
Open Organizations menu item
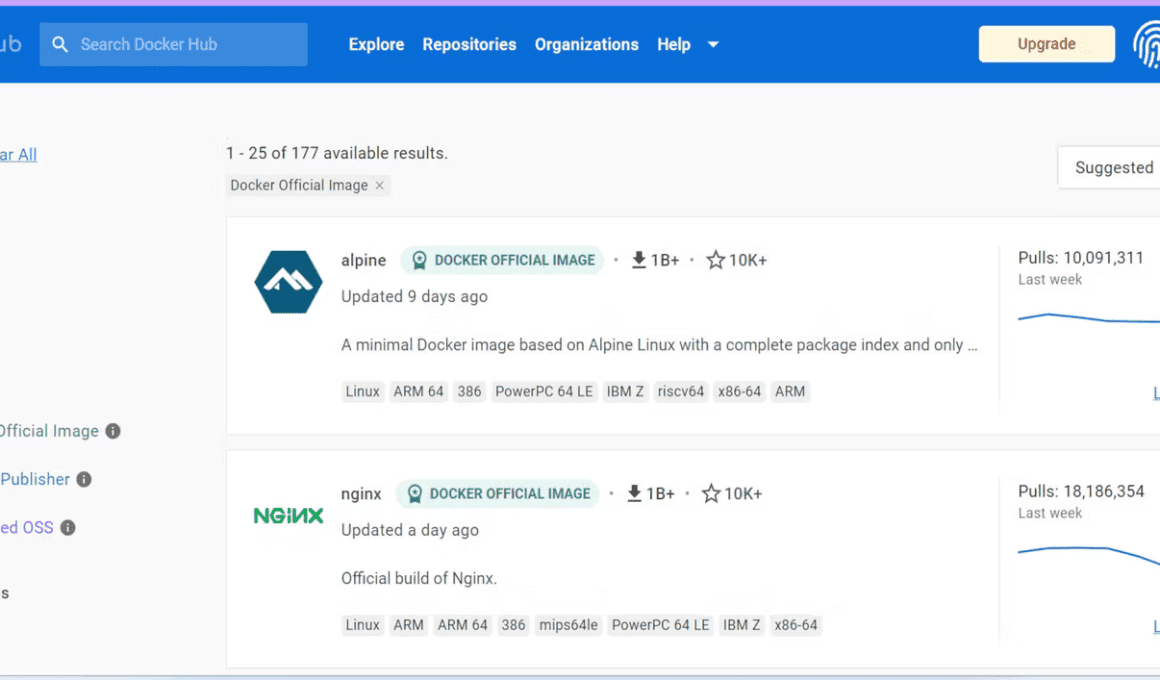pyautogui.click(x=586, y=44)
